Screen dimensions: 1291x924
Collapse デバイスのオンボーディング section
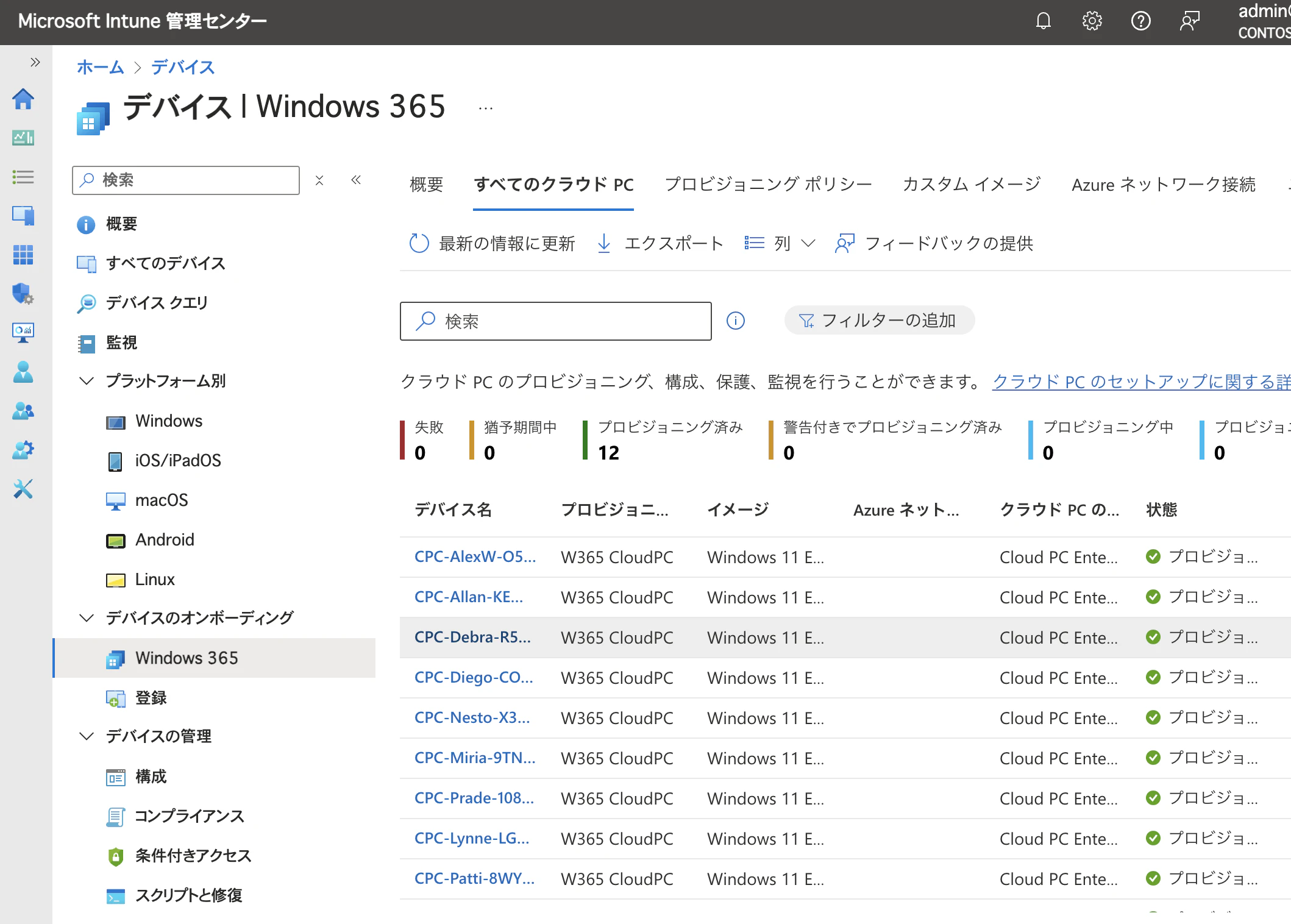pos(87,618)
